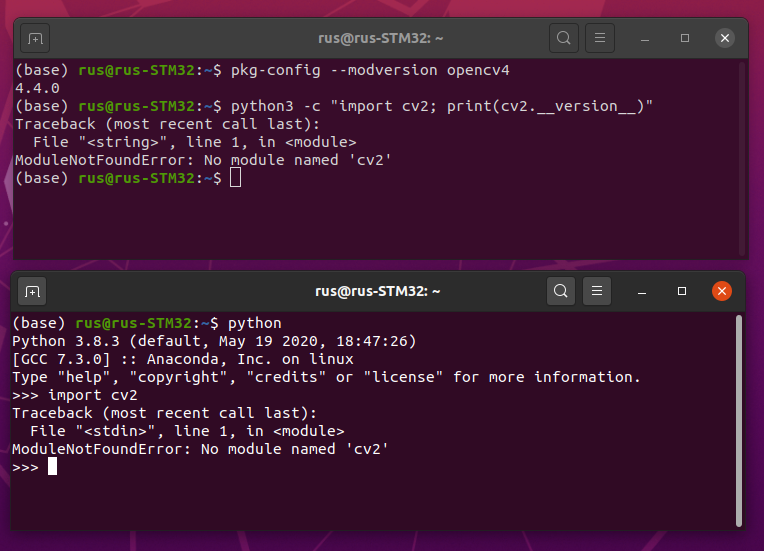Click '[GCC 7.3.0] :: Anaconda, Inc.' line
This screenshot has height=551, width=764.
[183, 360]
